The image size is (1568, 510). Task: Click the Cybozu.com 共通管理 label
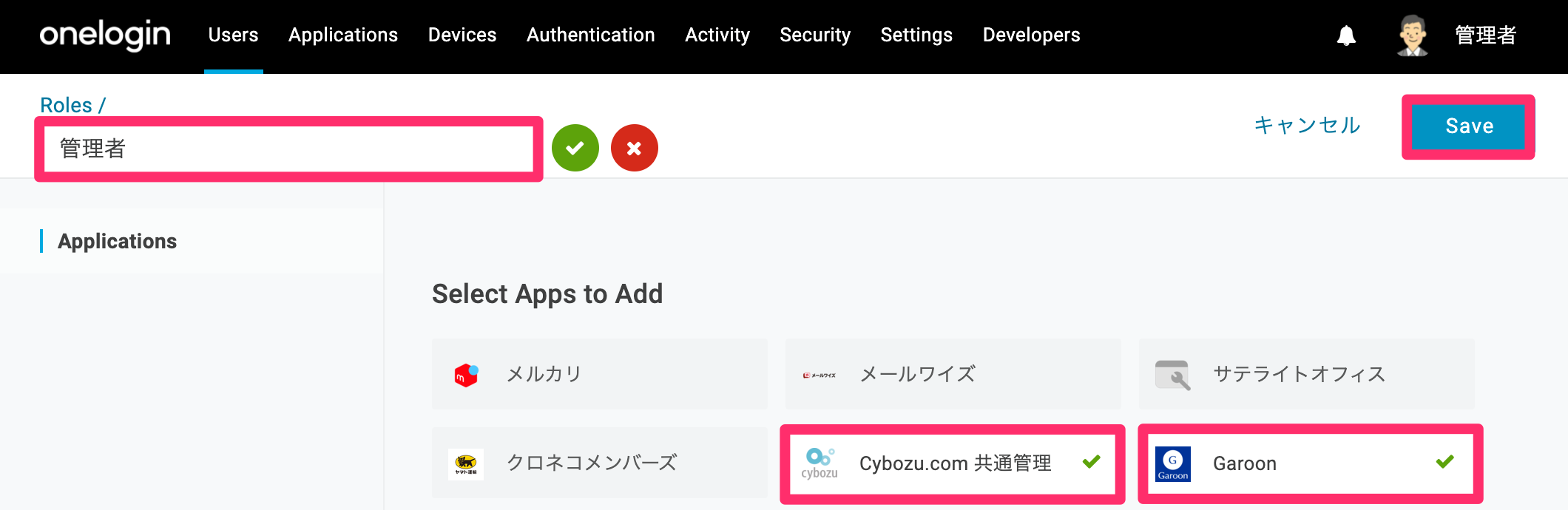click(955, 463)
